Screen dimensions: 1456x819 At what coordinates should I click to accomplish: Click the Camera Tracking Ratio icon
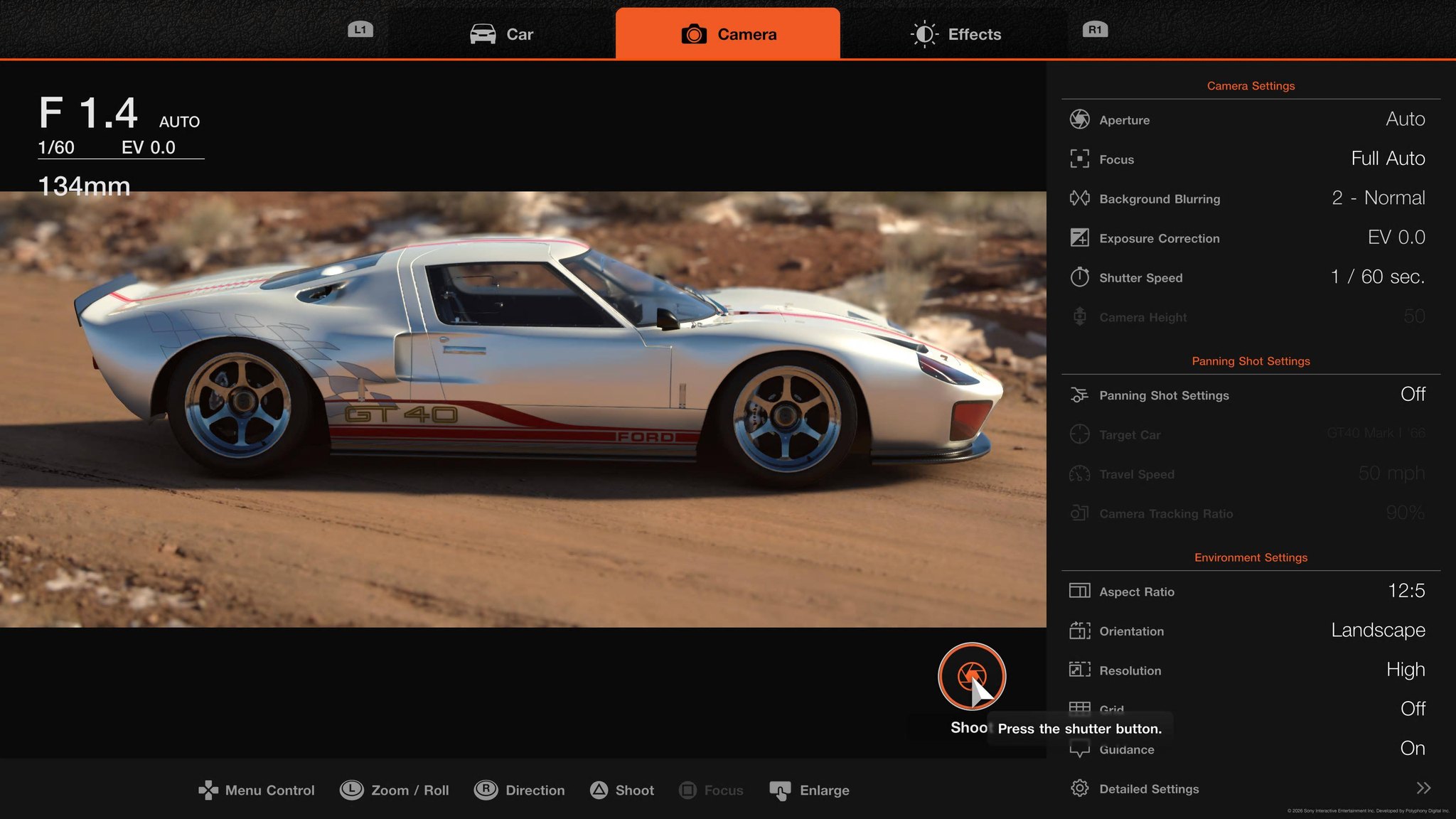1079,513
